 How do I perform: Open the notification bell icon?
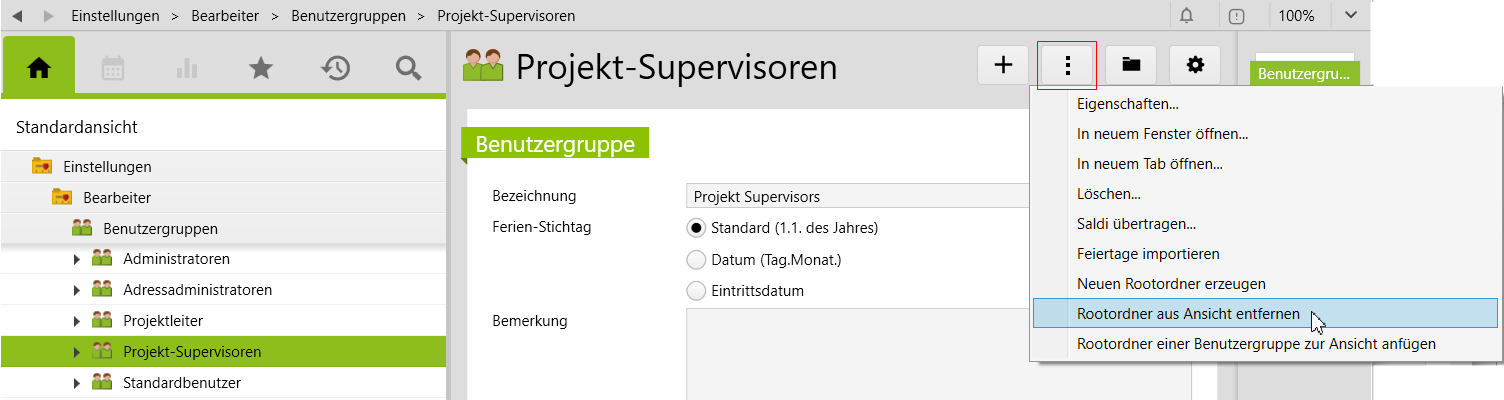(x=1186, y=16)
